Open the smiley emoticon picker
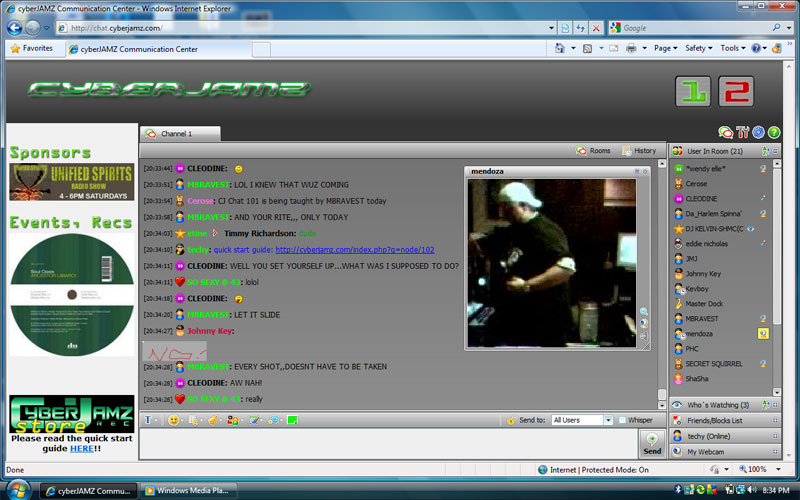This screenshot has width=800, height=500. pos(173,420)
